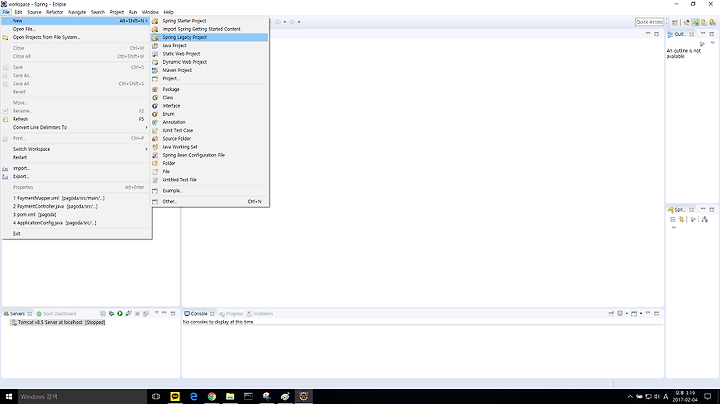The image size is (720, 404).
Task: Open the Servers view menu dropdown
Action: pos(157,313)
